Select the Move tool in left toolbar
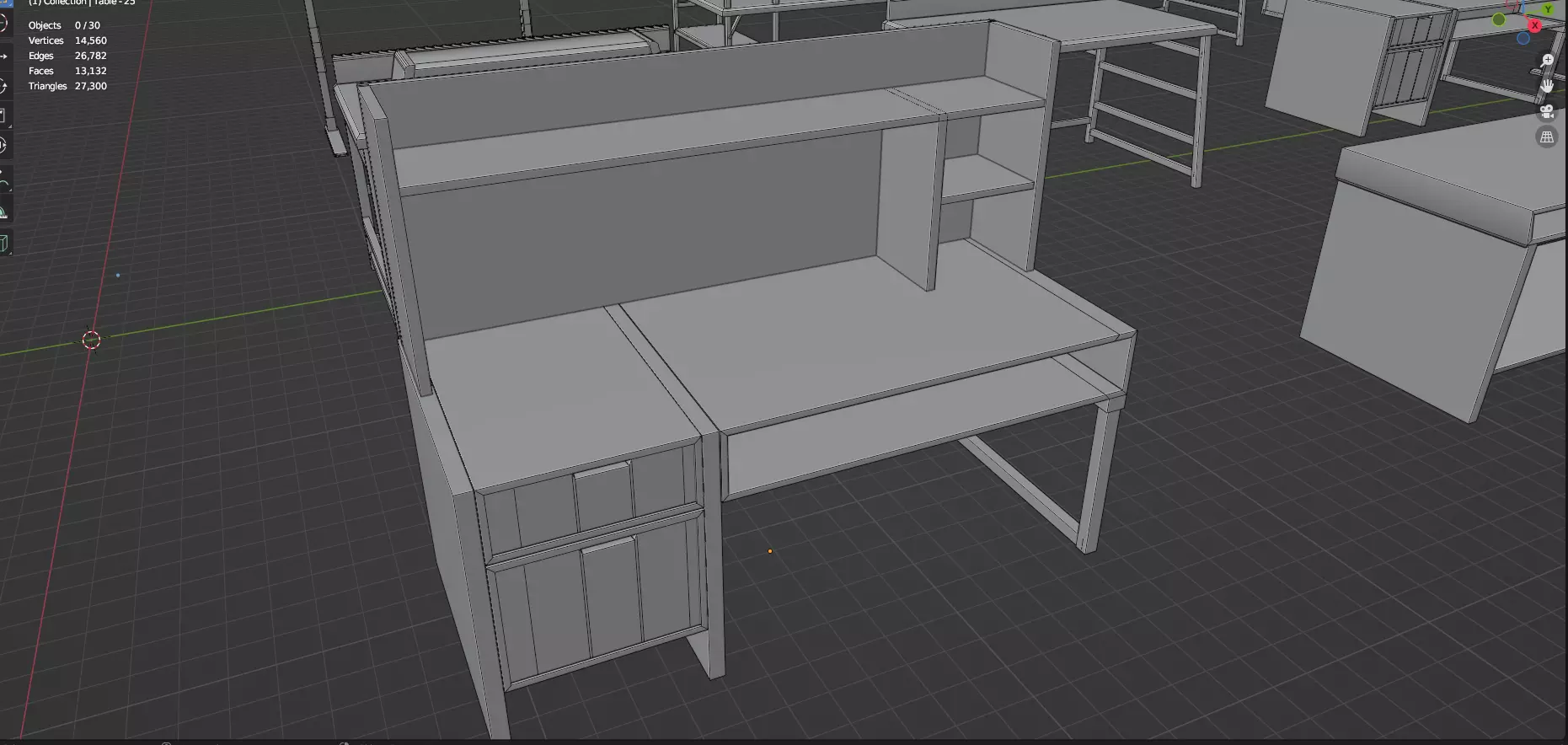 (4, 56)
